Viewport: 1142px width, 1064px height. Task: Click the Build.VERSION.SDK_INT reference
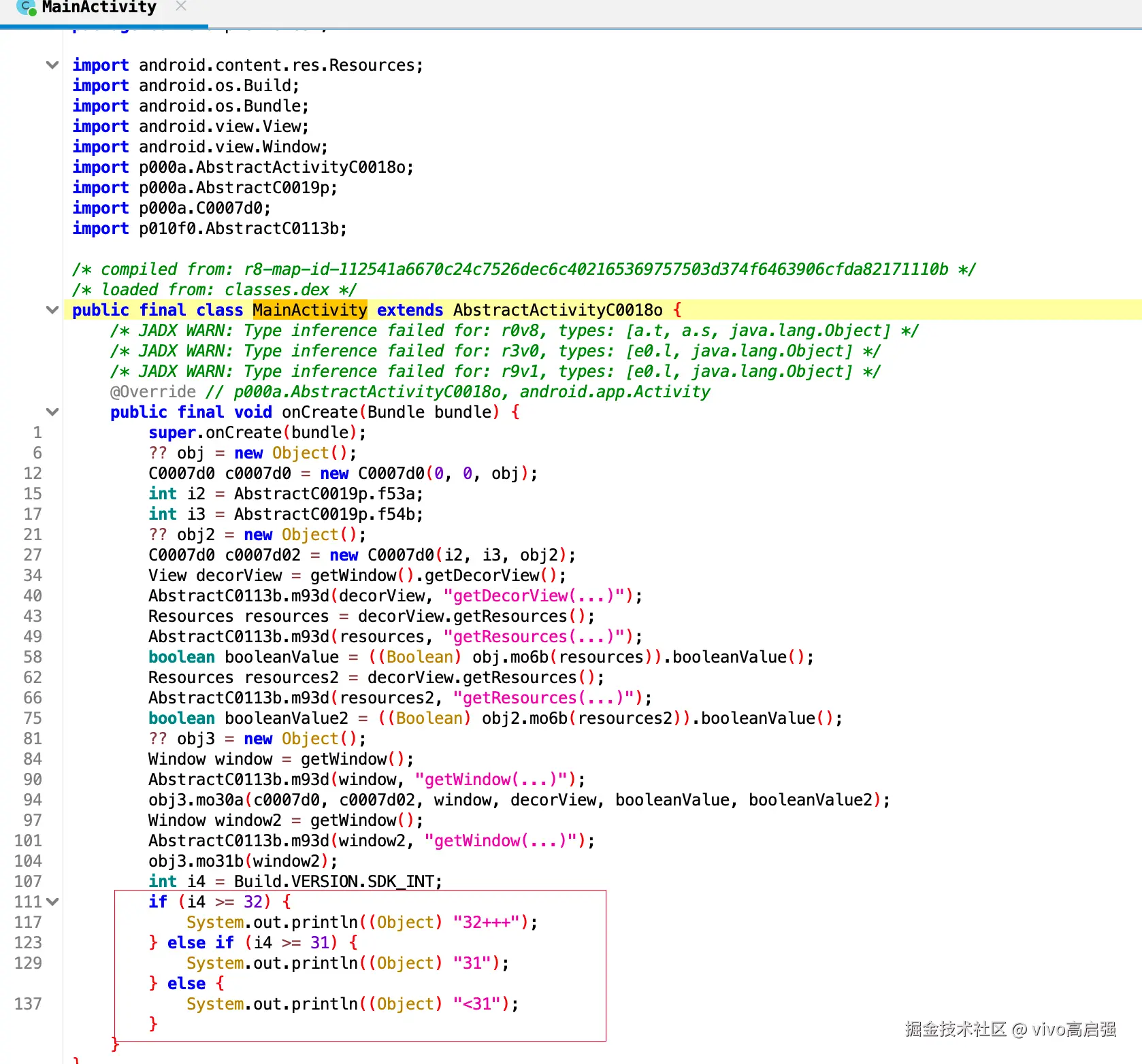(x=334, y=882)
